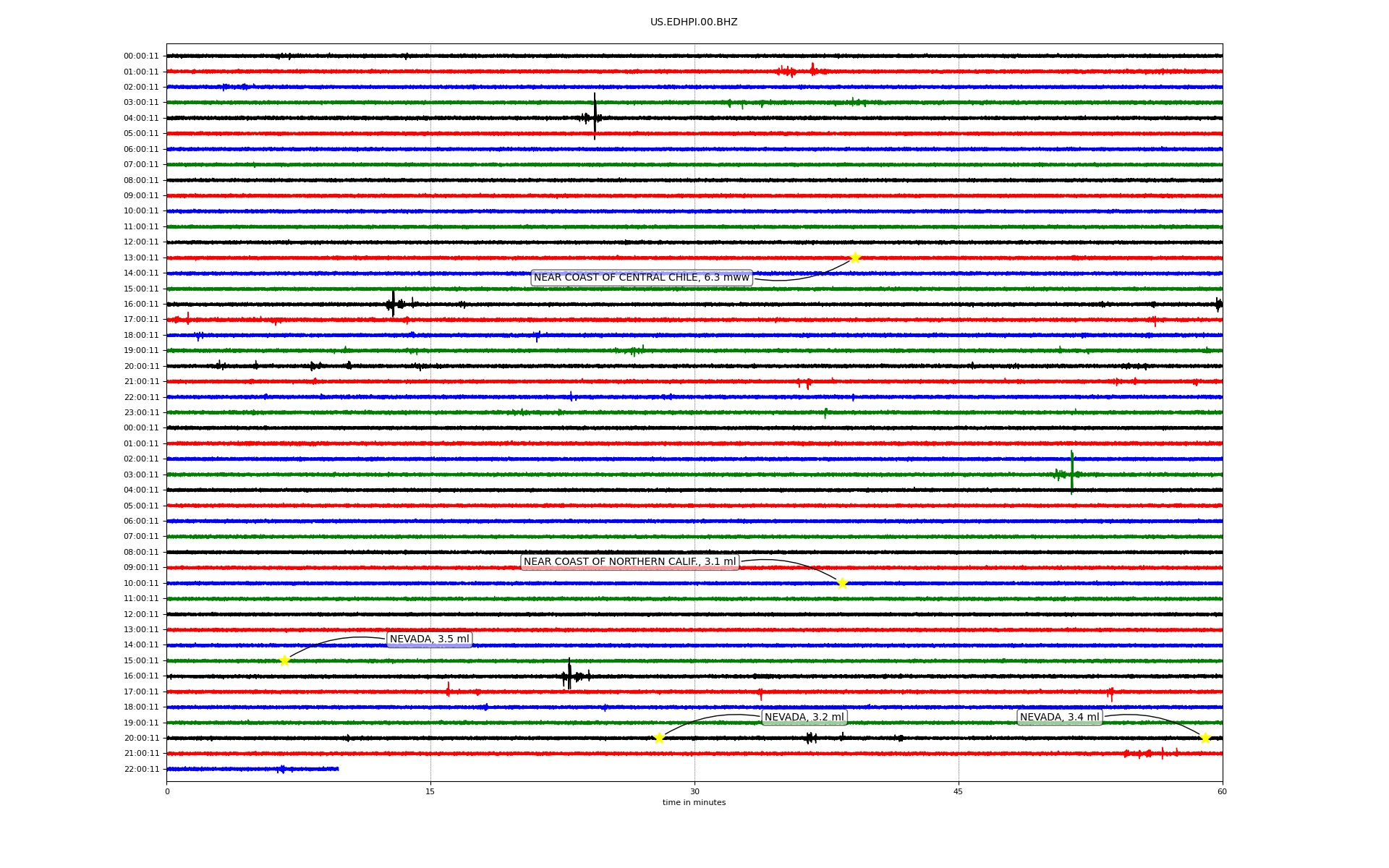1389x868 pixels.
Task: Click the large green spike on 03:00:11 trace
Action: 1071,473
